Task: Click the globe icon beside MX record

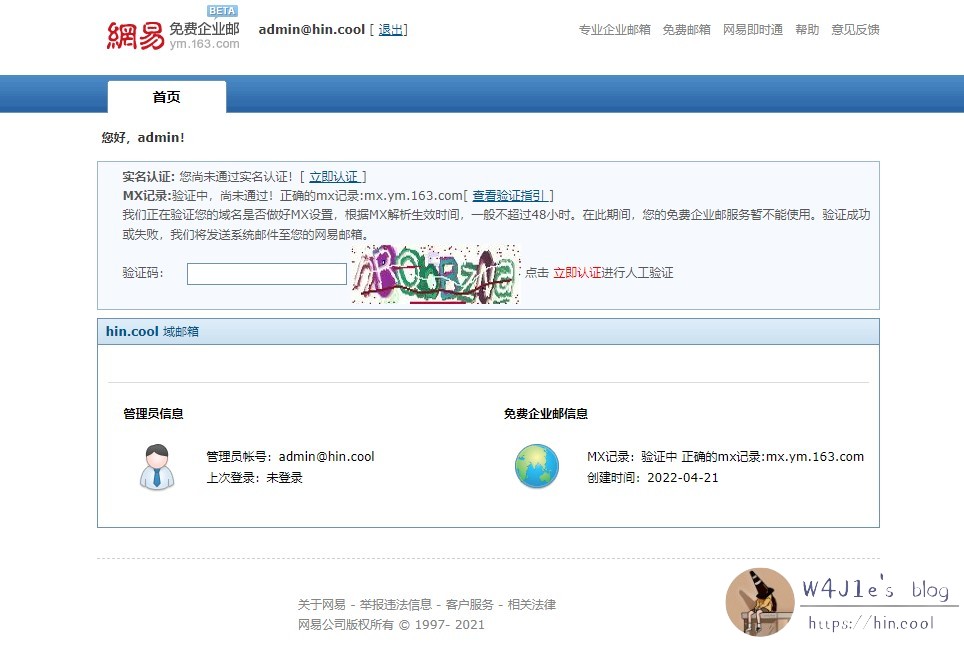Action: 537,466
